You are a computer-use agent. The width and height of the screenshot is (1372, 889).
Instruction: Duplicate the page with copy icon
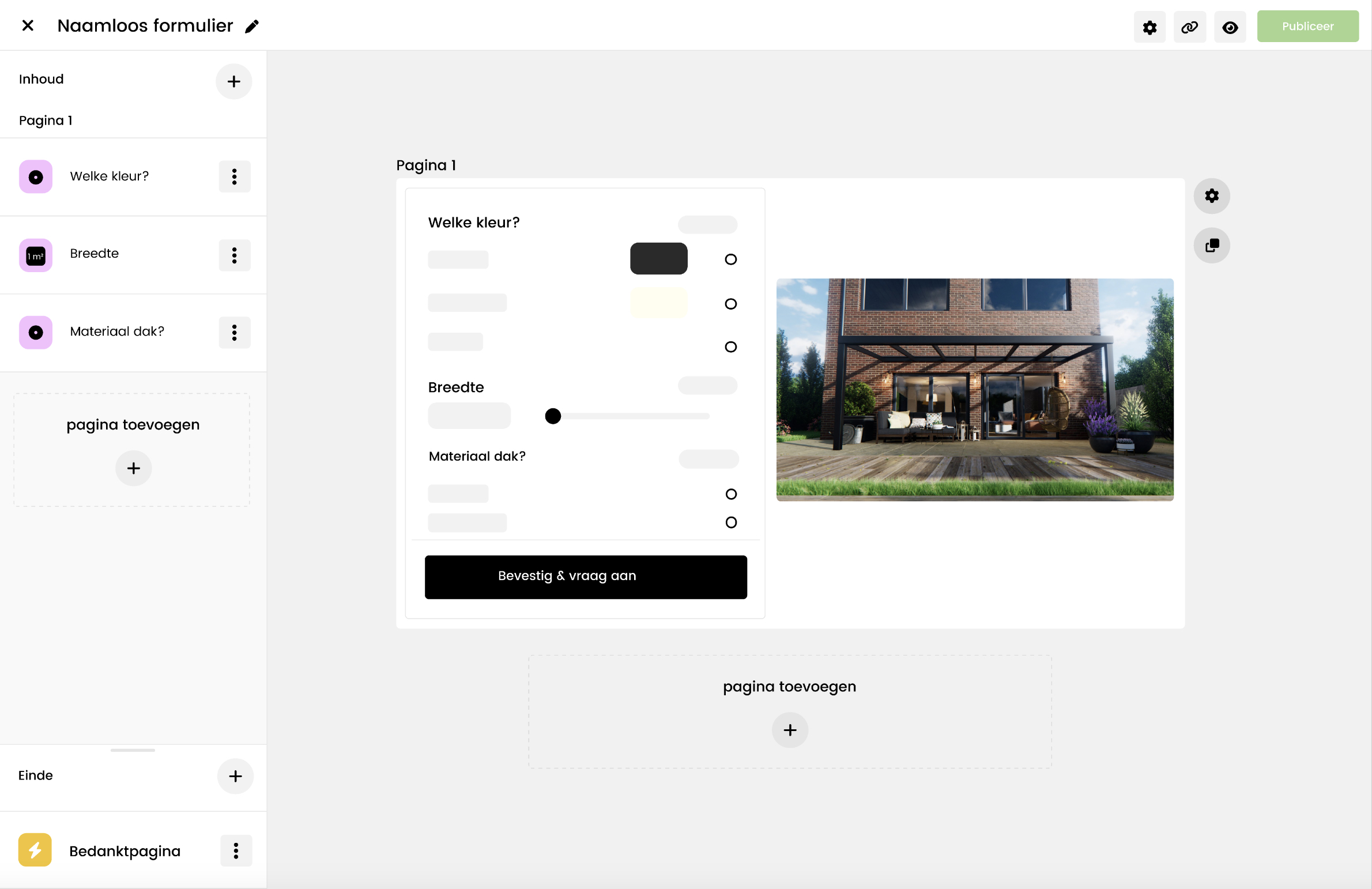pyautogui.click(x=1212, y=246)
